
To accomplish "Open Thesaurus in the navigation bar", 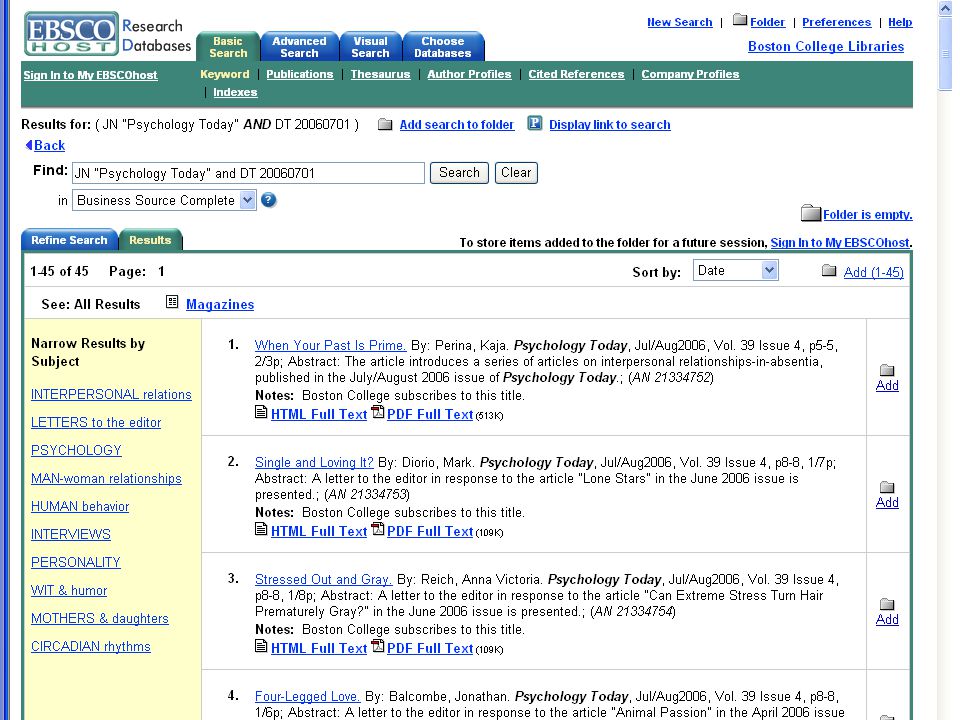I will click(380, 74).
